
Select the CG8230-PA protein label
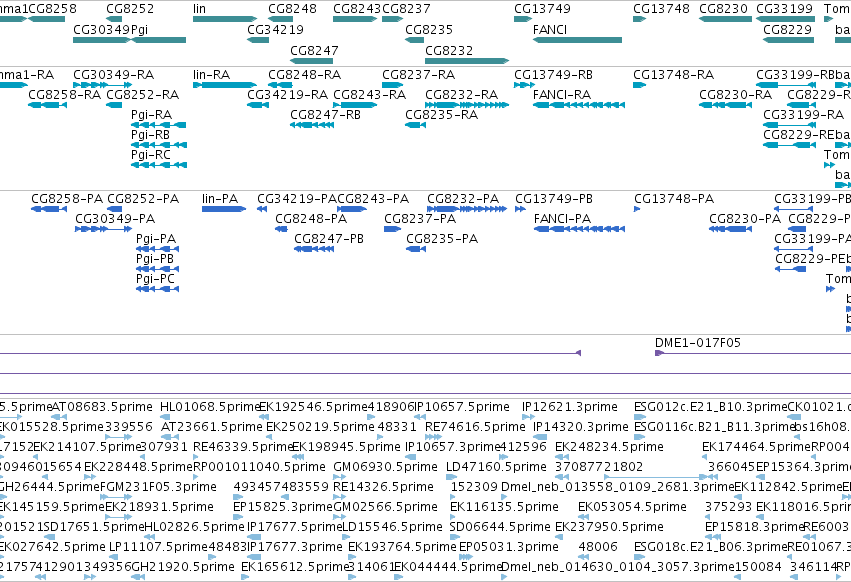click(x=745, y=219)
